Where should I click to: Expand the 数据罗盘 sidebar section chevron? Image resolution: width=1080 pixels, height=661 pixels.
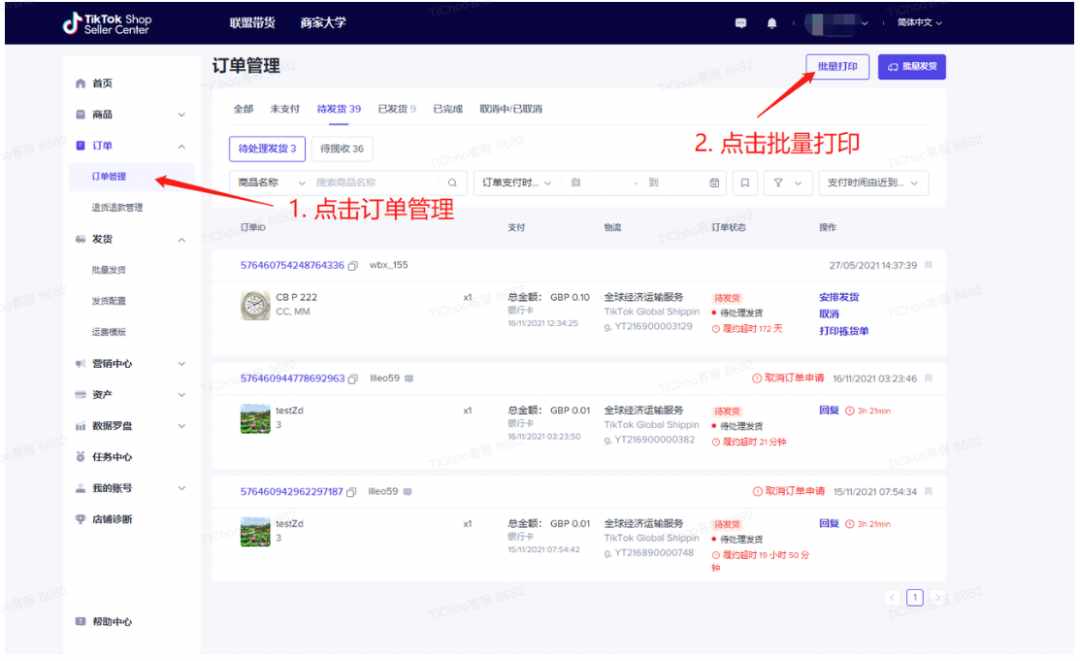[x=182, y=426]
